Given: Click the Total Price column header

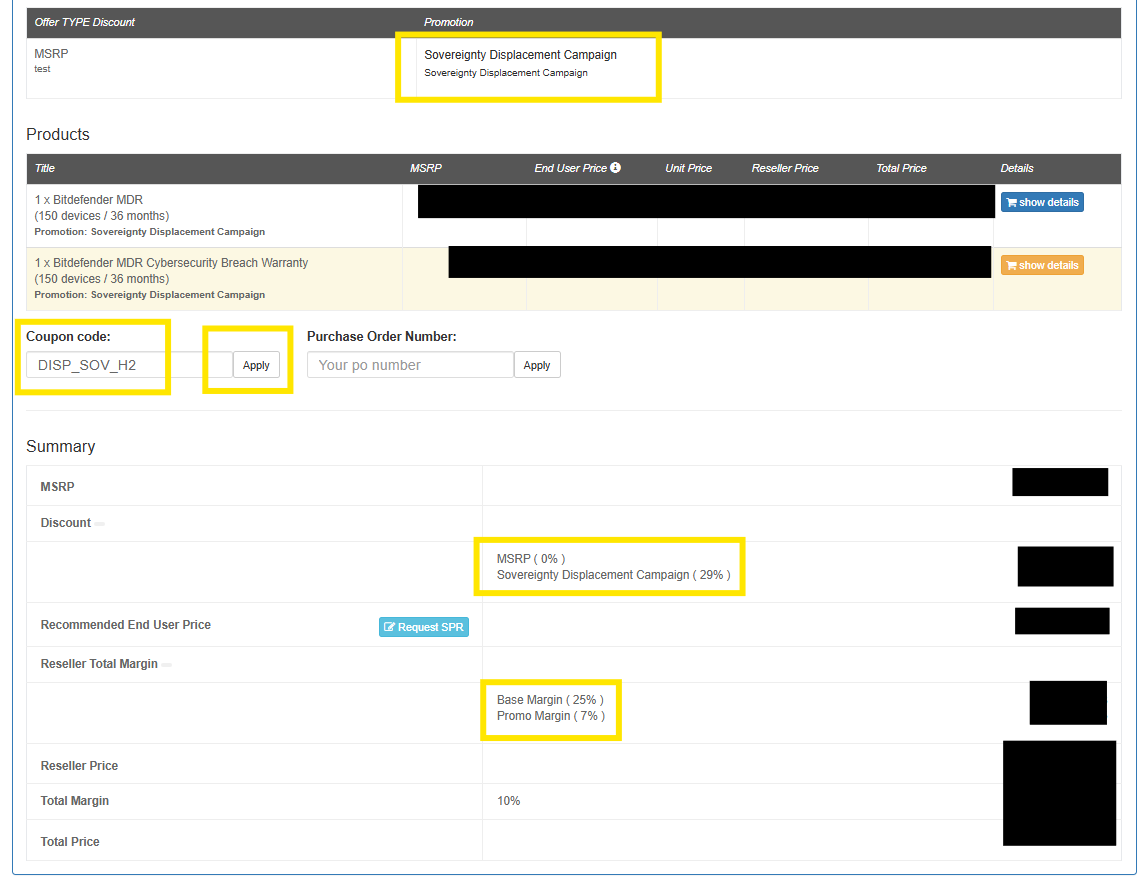Looking at the screenshot, I should (x=901, y=168).
